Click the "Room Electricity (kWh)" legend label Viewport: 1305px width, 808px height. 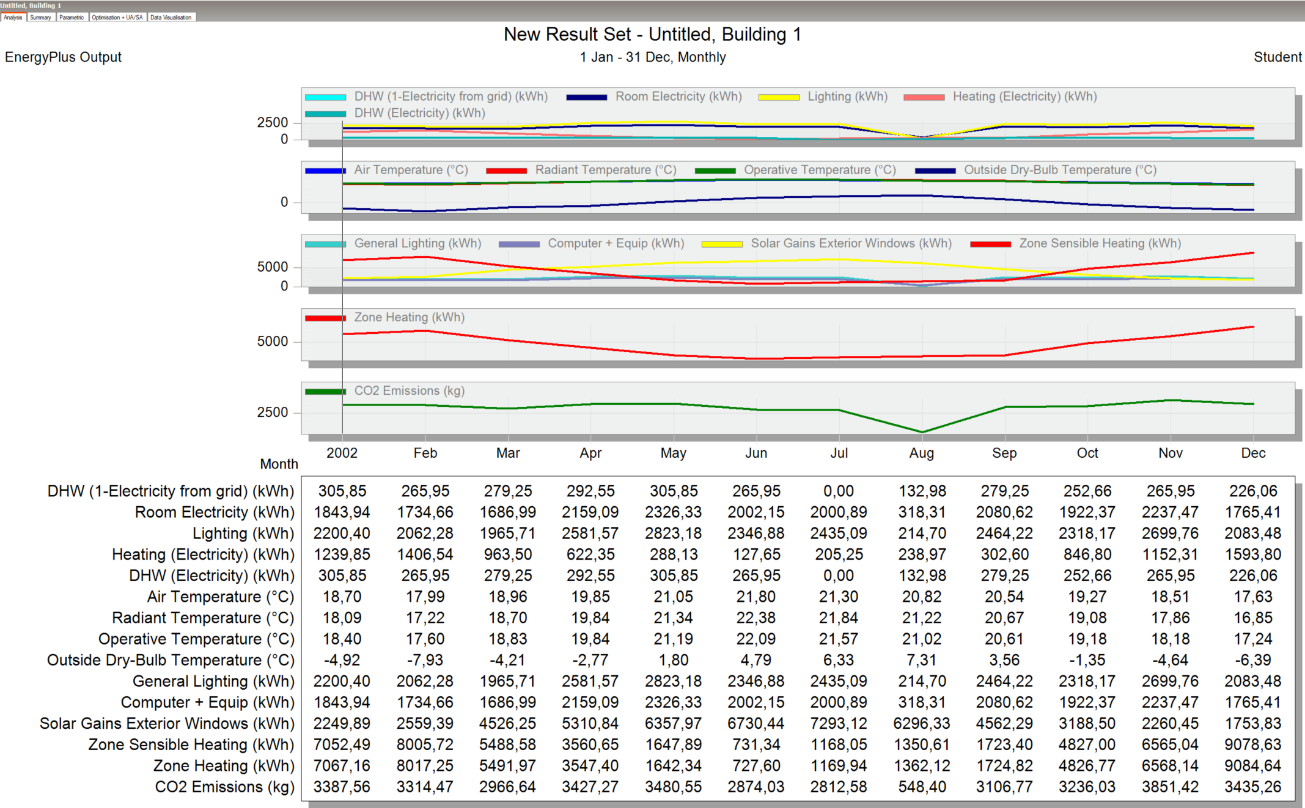(x=679, y=97)
